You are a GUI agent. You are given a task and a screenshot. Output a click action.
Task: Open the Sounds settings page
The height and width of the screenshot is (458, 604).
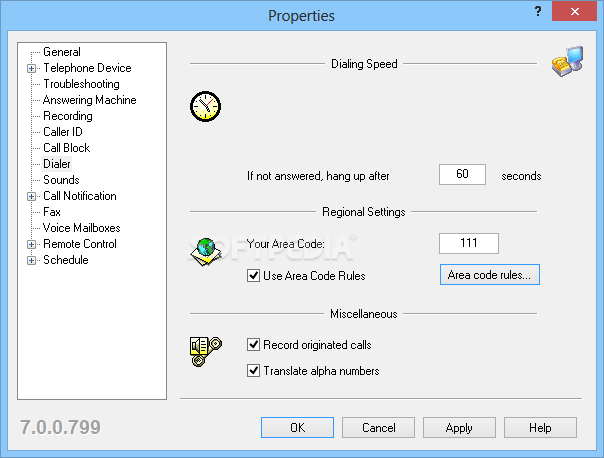pos(61,180)
